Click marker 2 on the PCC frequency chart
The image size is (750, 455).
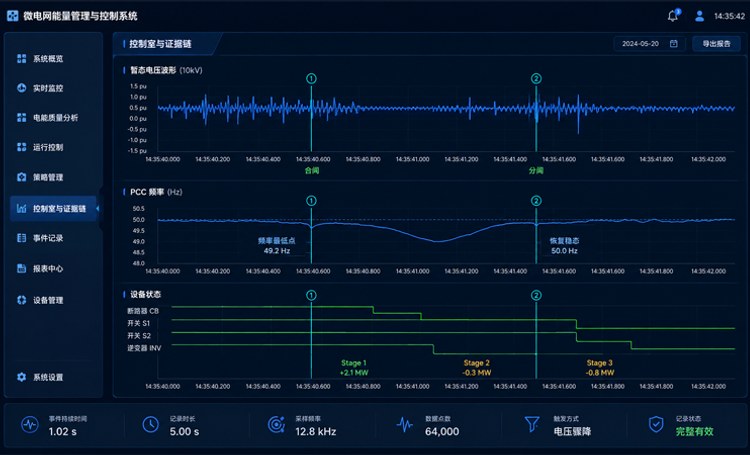[x=536, y=201]
